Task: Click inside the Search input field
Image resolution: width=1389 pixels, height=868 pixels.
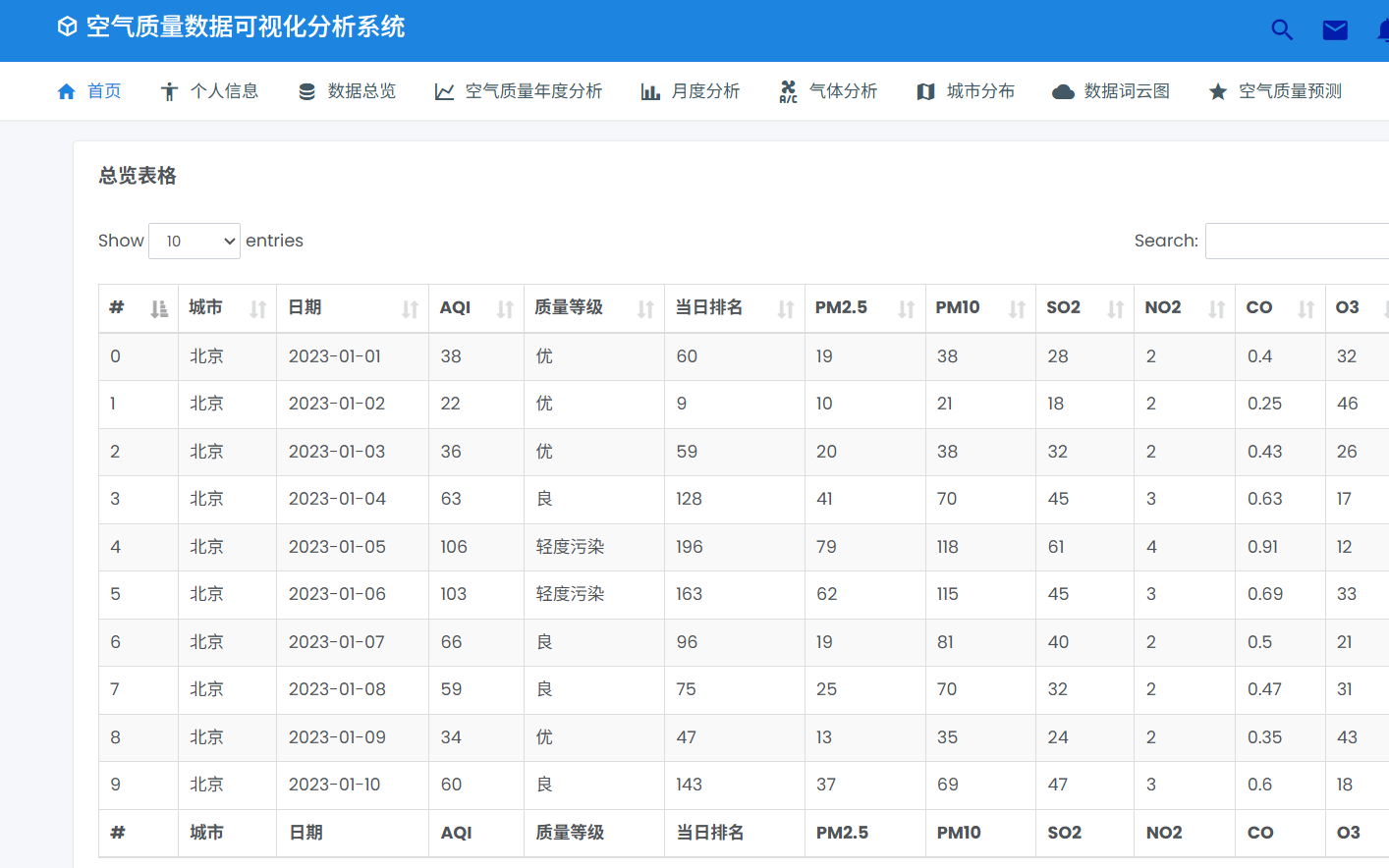Action: point(1297,241)
